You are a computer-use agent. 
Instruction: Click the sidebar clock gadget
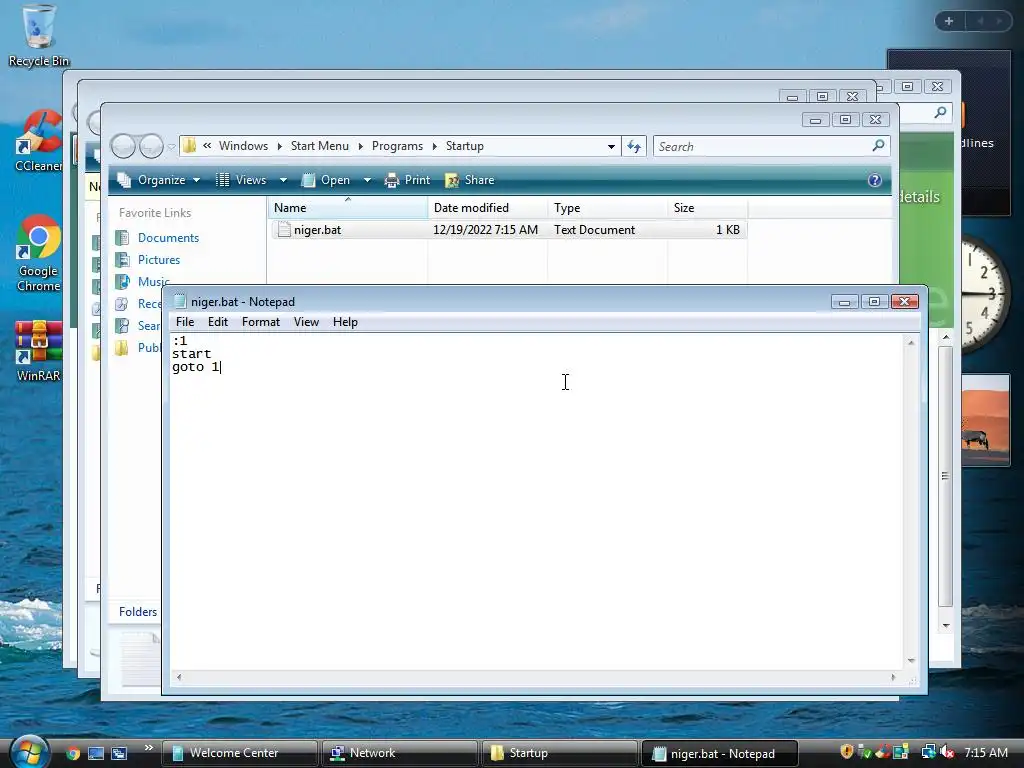[x=985, y=294]
